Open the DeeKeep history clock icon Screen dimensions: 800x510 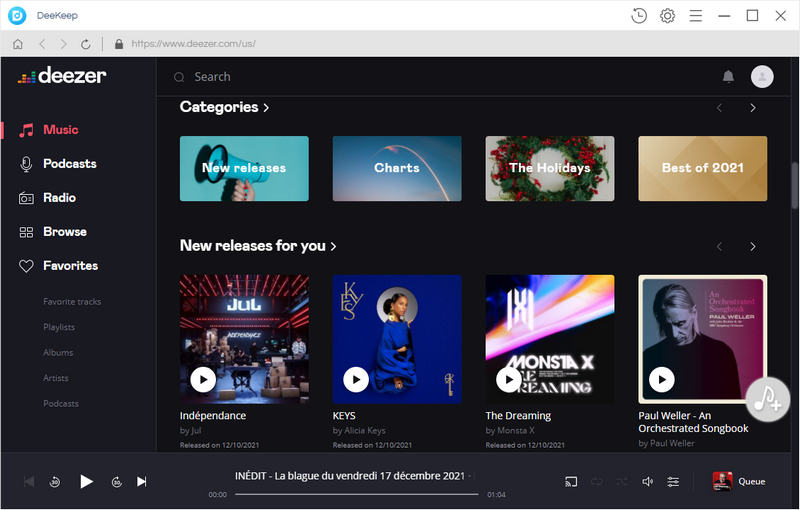(639, 16)
